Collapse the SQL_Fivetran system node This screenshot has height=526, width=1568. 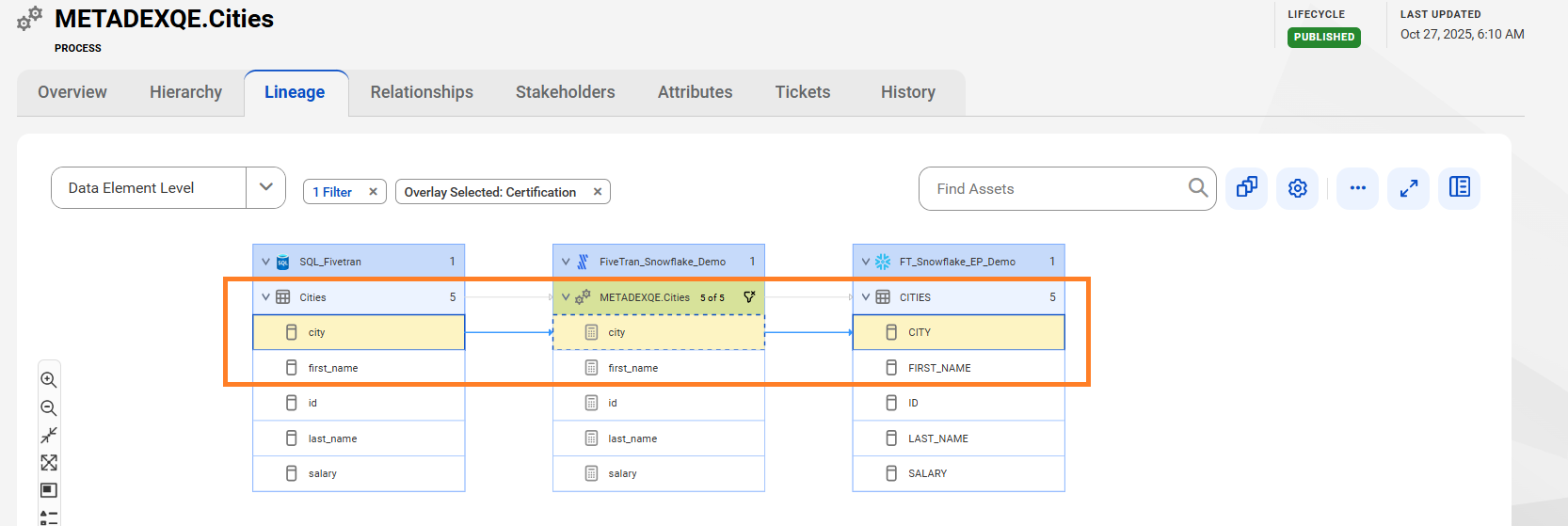[265, 262]
